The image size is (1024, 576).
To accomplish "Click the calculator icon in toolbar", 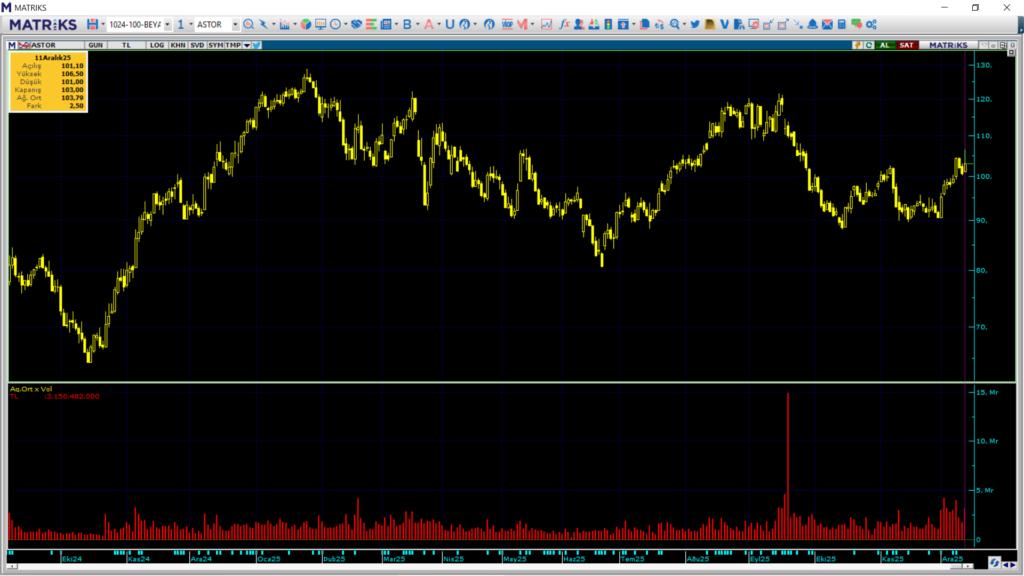I will click(842, 24).
